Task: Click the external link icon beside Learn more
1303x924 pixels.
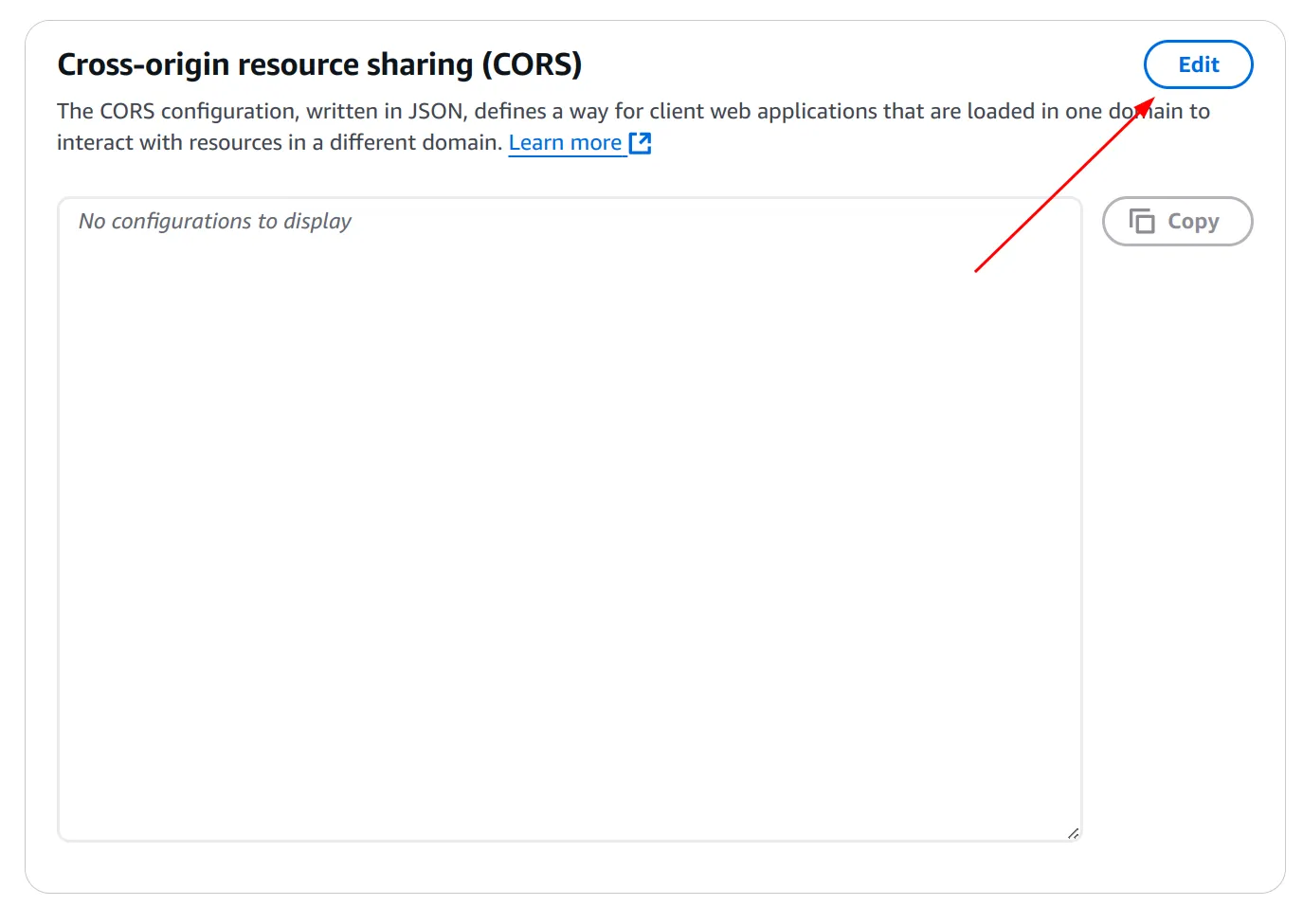Action: [641, 143]
